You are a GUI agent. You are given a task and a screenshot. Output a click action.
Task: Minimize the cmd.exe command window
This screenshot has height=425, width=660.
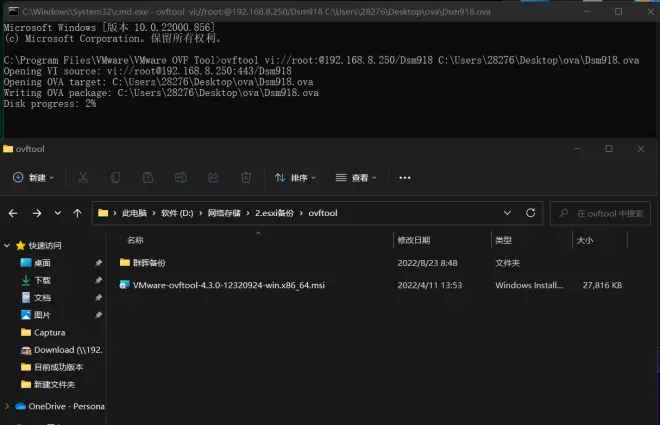[x=588, y=11]
